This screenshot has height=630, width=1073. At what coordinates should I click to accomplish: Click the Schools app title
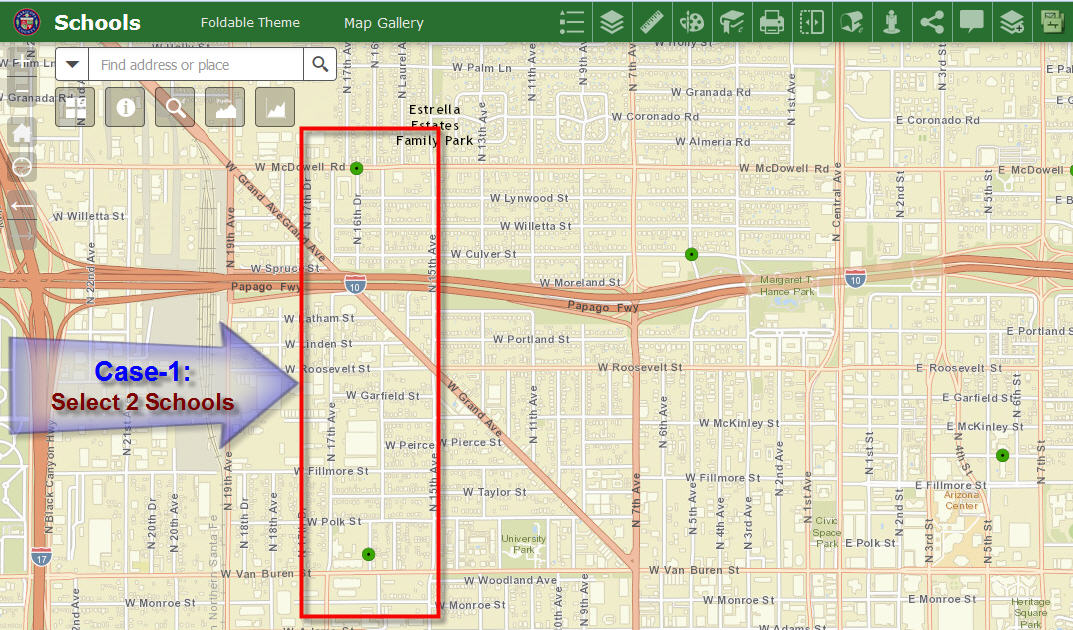[97, 23]
